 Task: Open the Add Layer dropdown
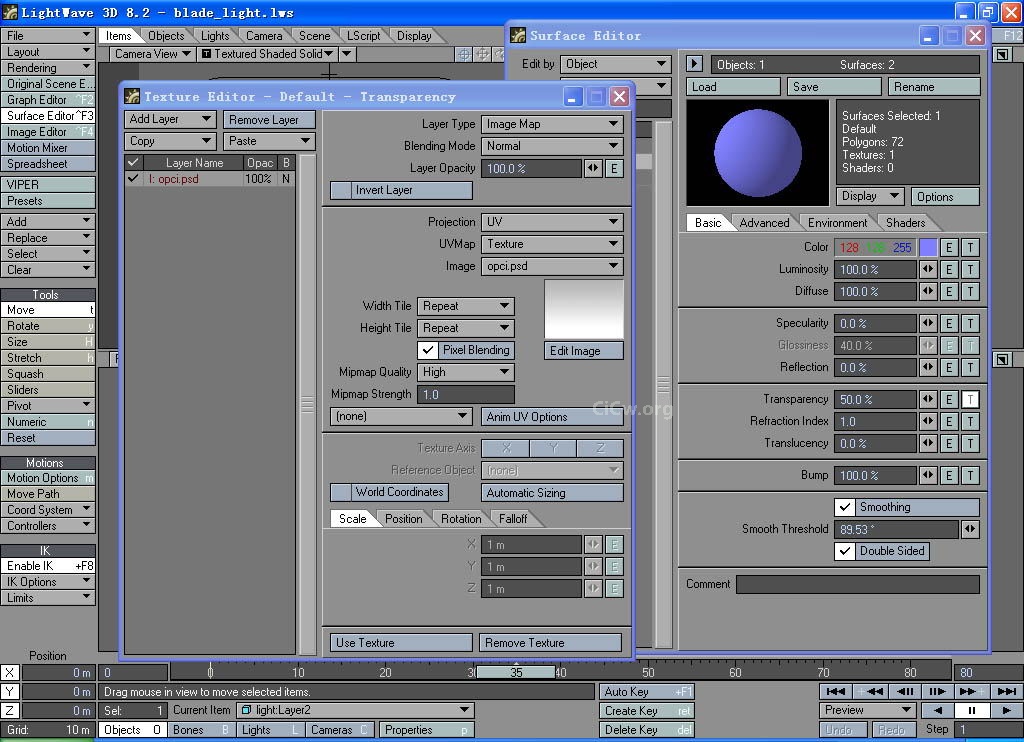pos(170,119)
